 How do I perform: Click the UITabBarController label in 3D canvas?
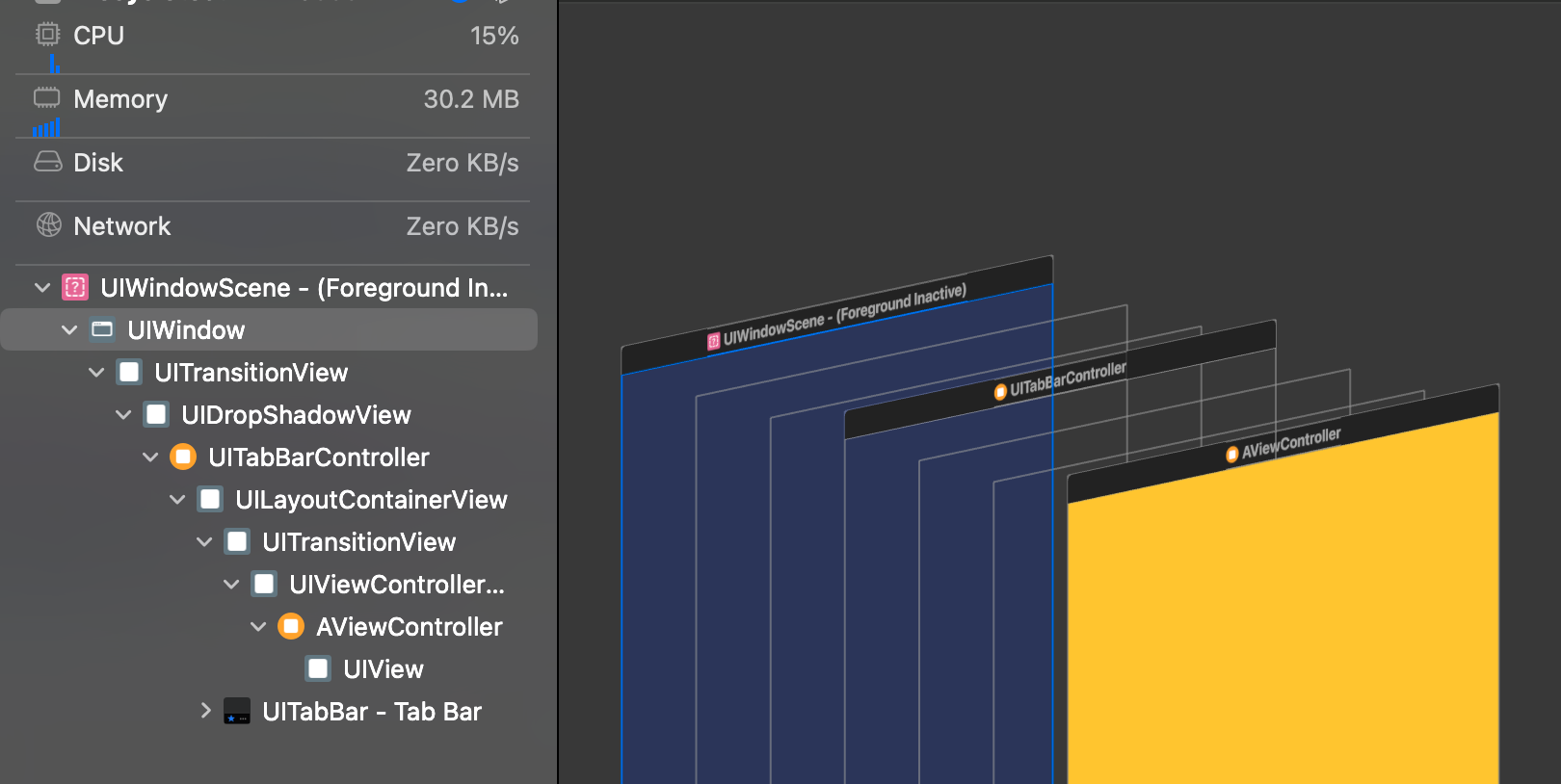[x=1067, y=379]
